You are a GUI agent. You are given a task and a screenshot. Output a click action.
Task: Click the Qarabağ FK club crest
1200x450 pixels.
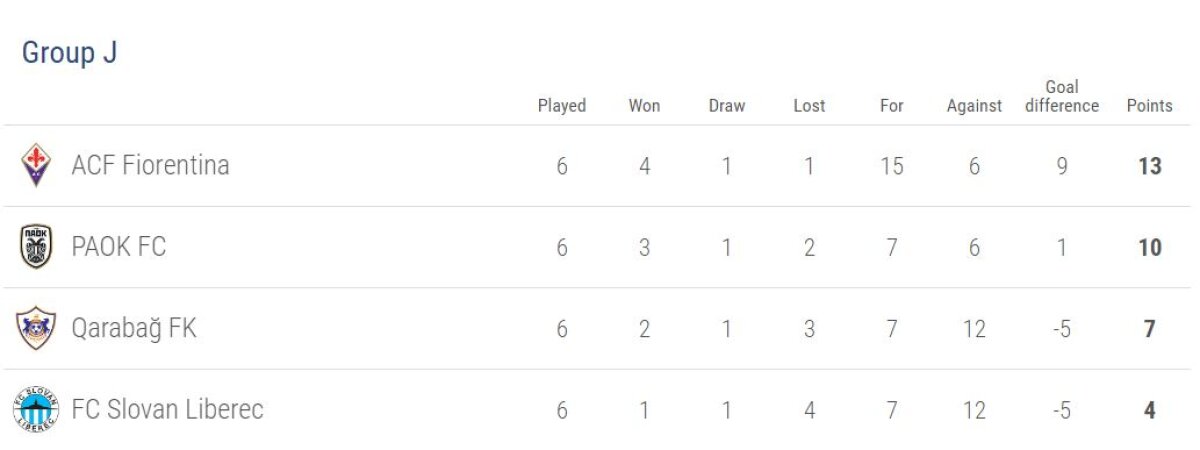37,328
